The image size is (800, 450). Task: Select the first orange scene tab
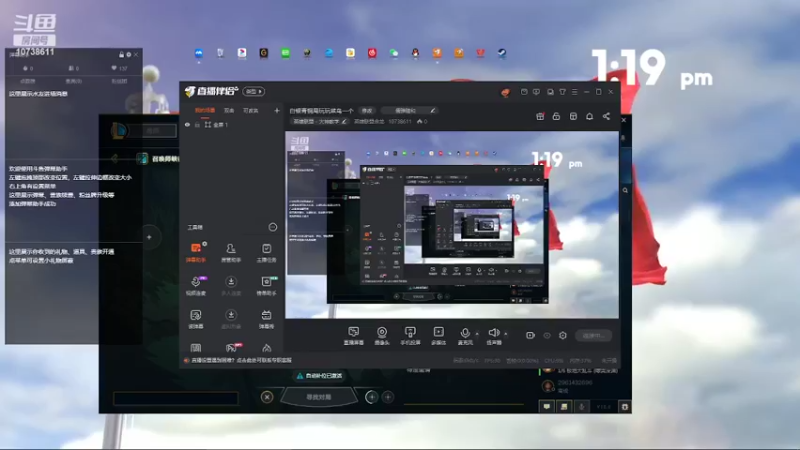[x=205, y=110]
